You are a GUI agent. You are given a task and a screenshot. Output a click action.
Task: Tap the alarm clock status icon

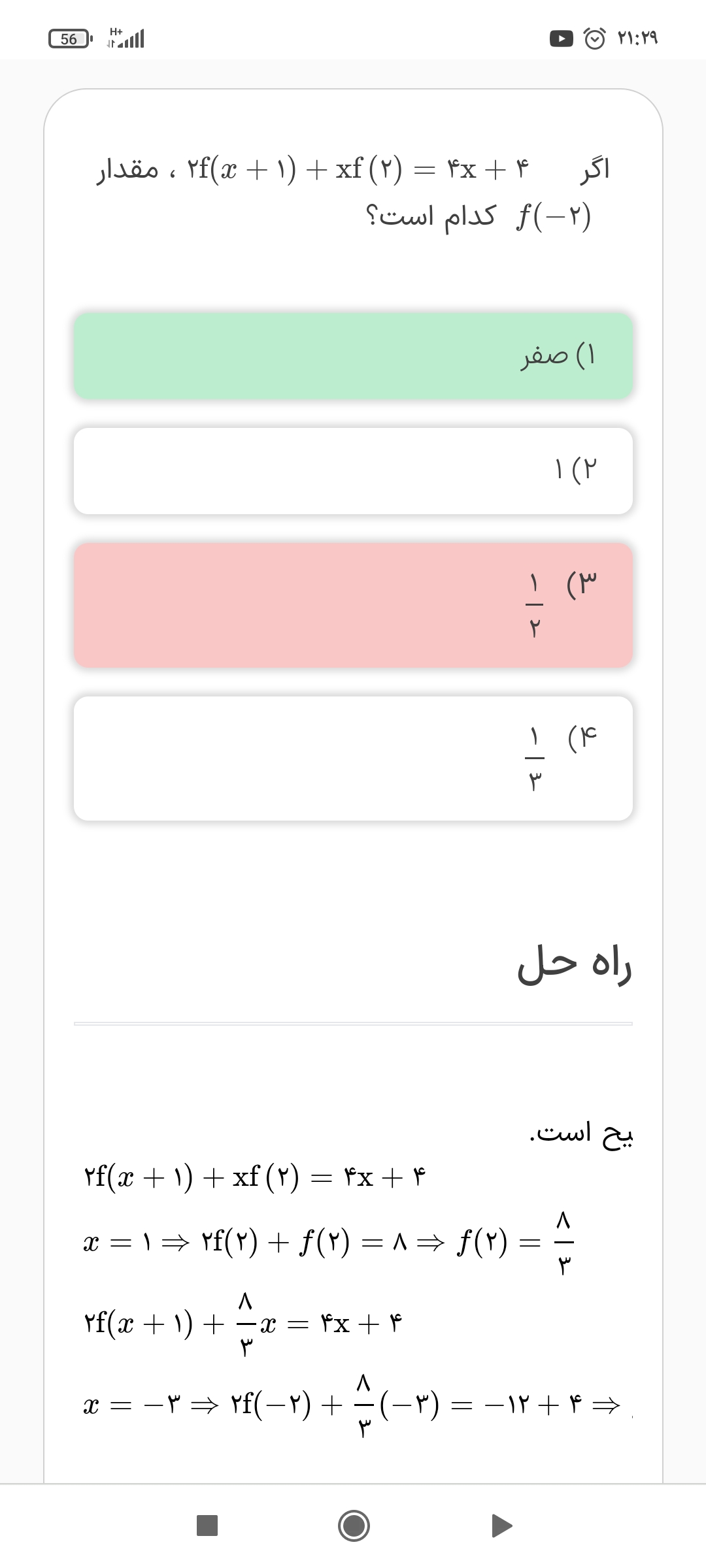click(x=594, y=39)
